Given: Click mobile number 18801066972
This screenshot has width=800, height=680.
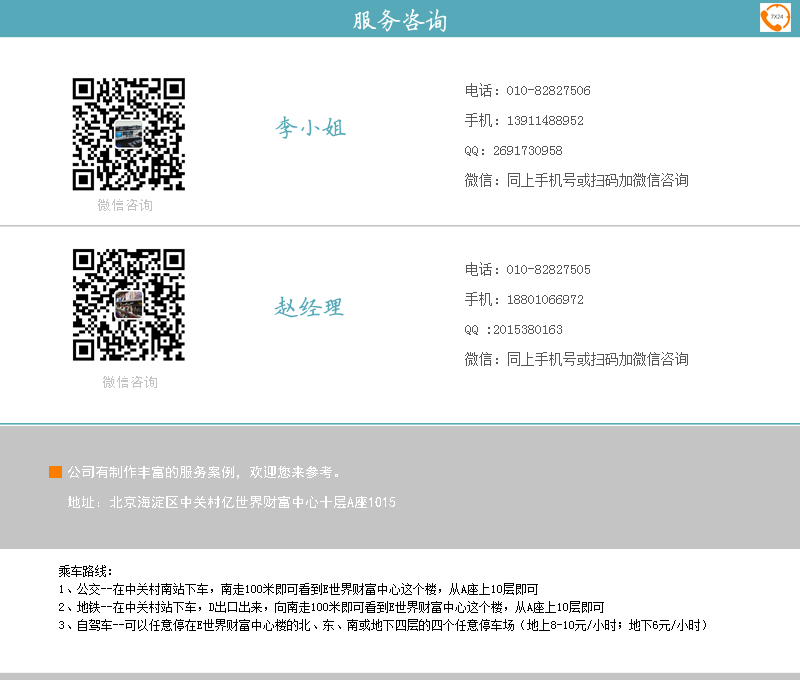Looking at the screenshot, I should (545, 300).
